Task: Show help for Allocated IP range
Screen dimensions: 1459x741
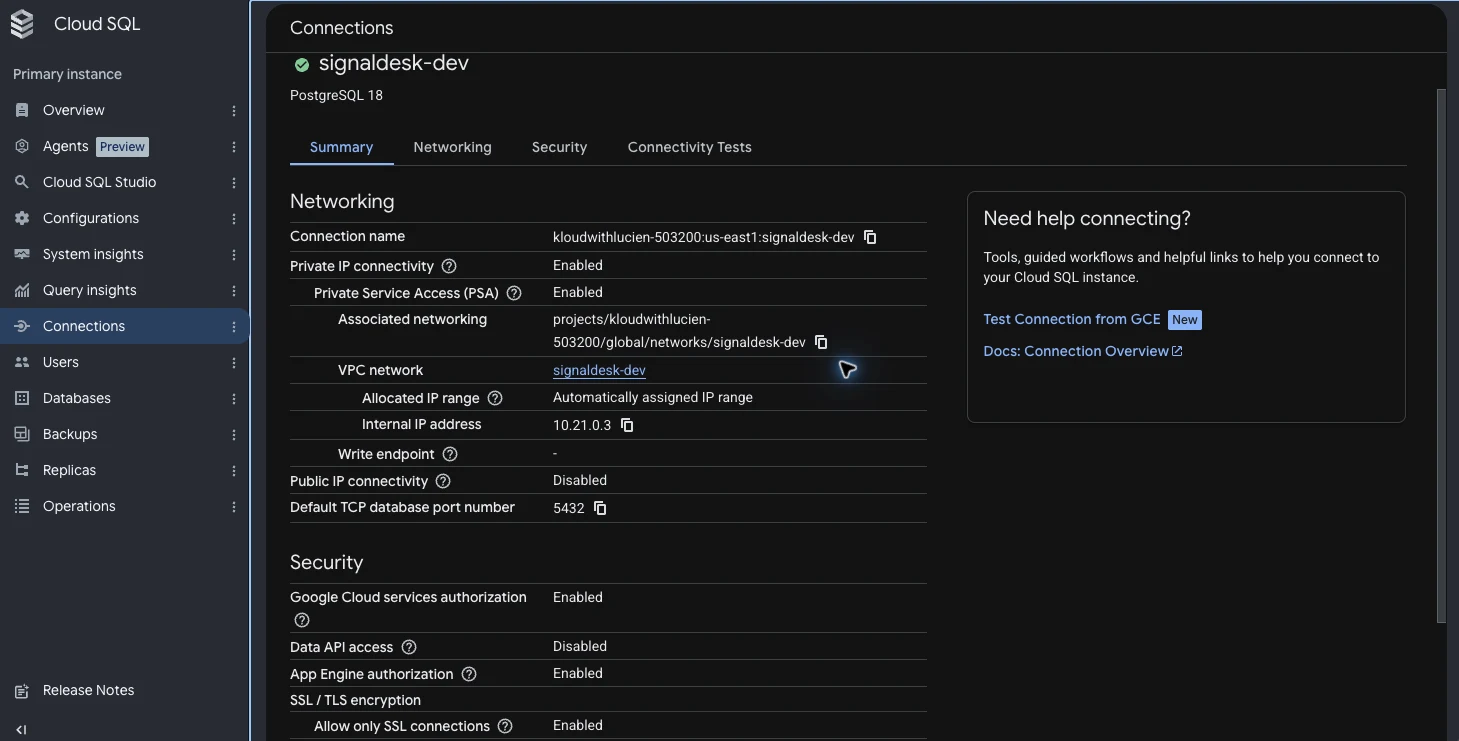Action: click(495, 398)
